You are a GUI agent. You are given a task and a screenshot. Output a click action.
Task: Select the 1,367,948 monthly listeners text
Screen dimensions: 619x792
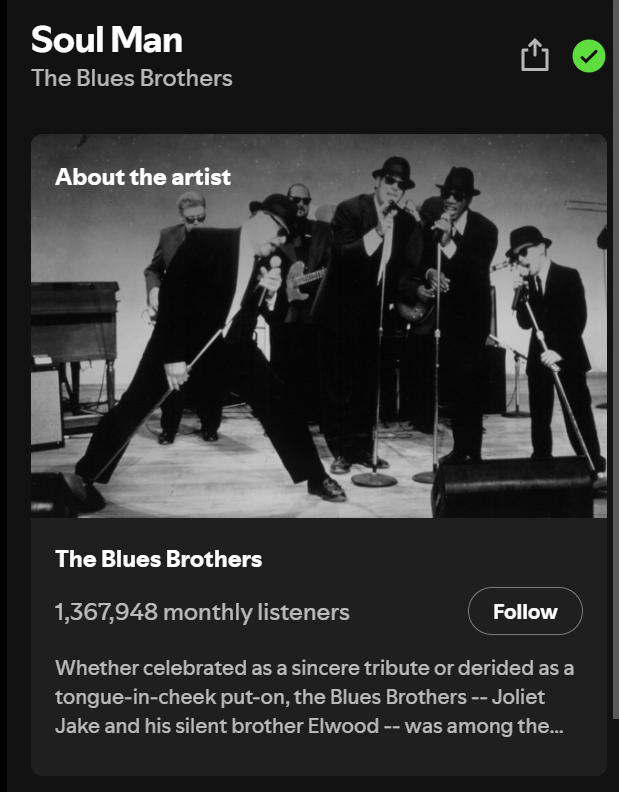[x=202, y=612]
